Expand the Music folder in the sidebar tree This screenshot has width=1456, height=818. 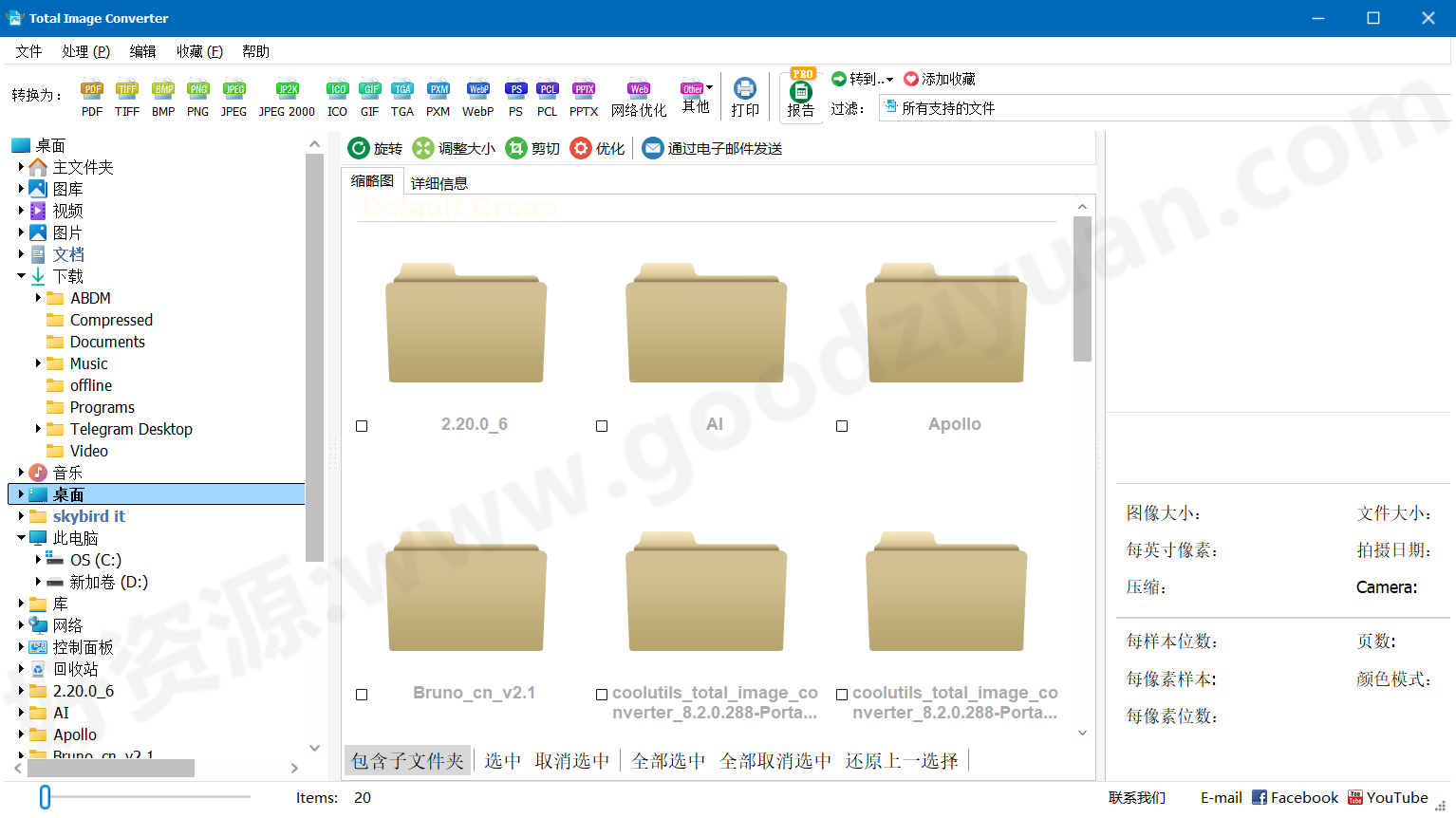38,363
